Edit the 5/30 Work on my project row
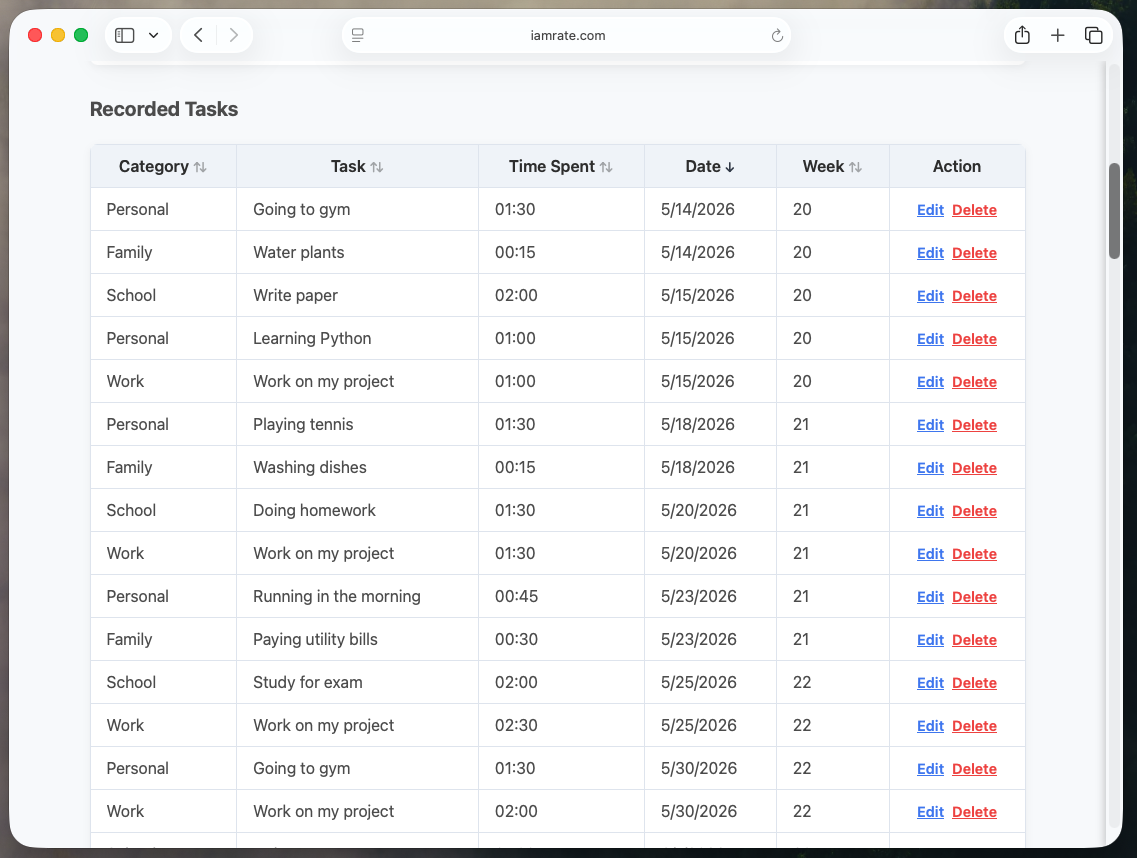Screen dimensions: 1137x858 coord(930,812)
